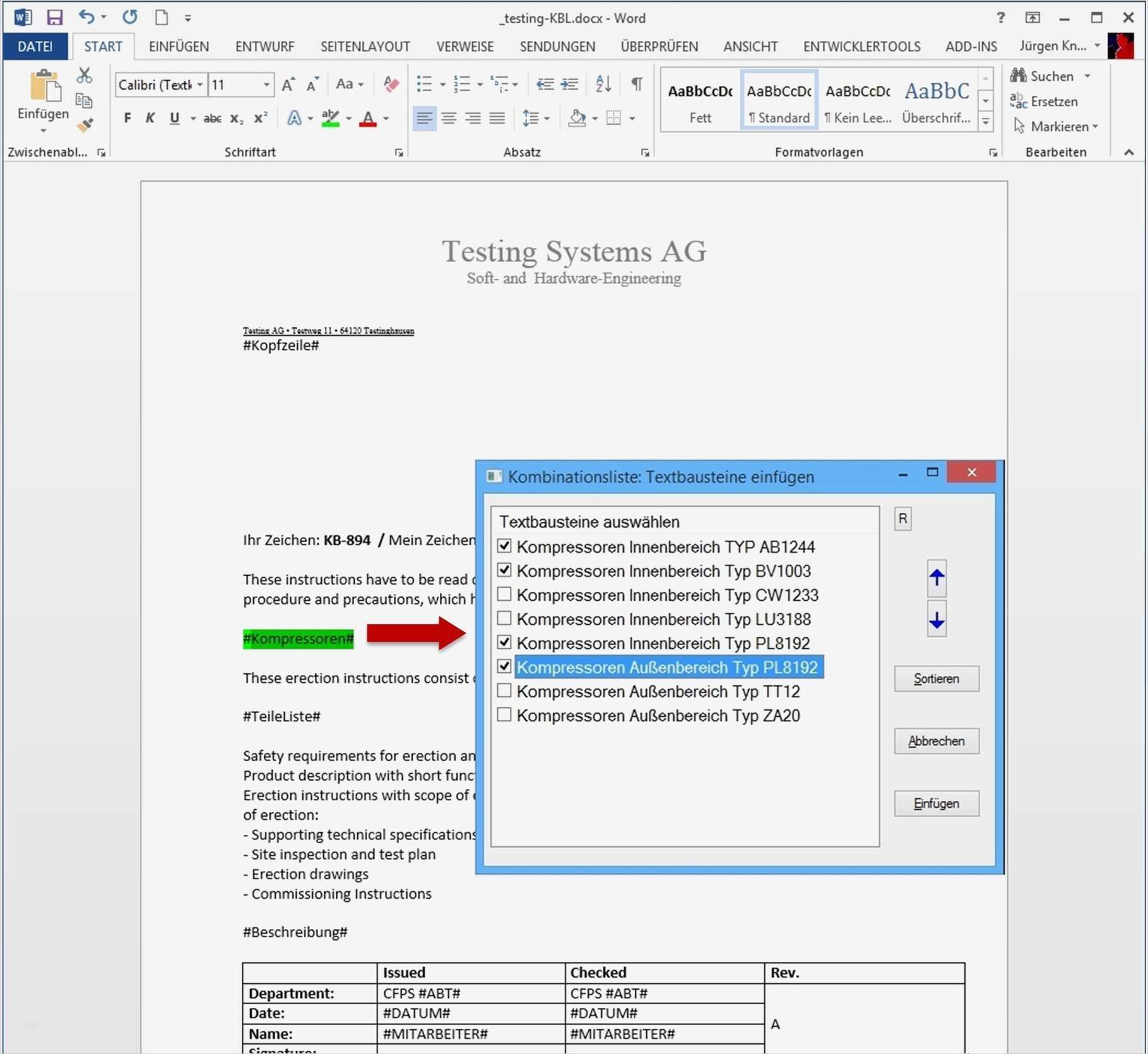
Task: Open the font name dropdown
Action: tap(200, 85)
